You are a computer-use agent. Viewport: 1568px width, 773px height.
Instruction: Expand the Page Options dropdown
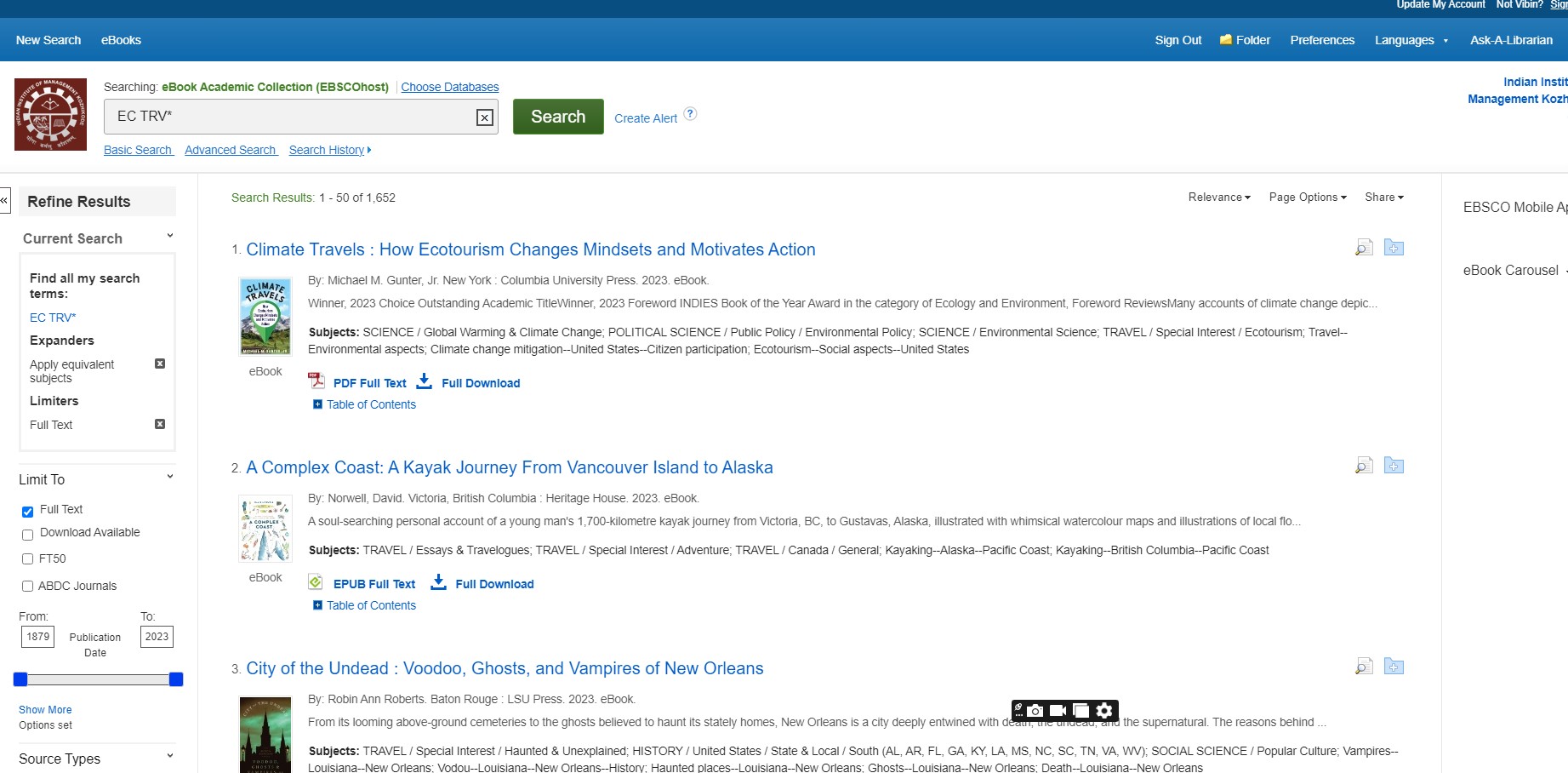pos(1307,198)
